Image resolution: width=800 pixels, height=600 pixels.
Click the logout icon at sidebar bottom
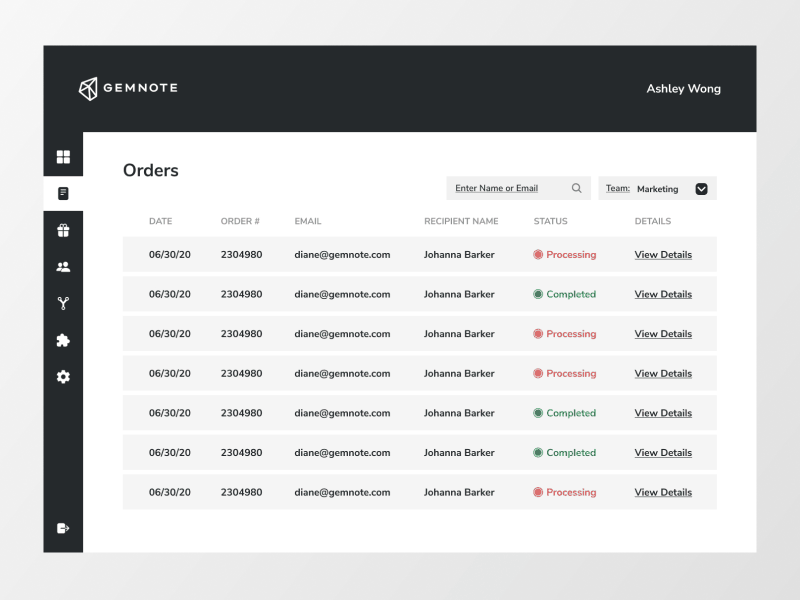(63, 530)
